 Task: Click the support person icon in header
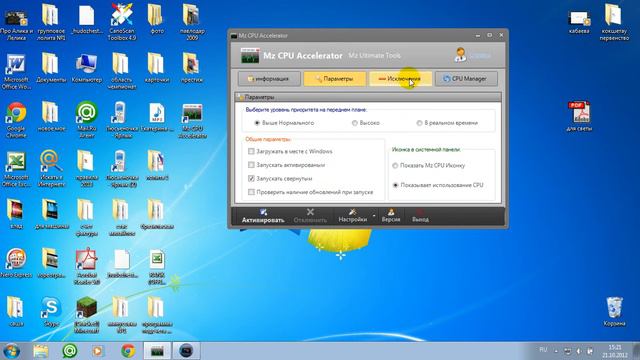(460, 55)
